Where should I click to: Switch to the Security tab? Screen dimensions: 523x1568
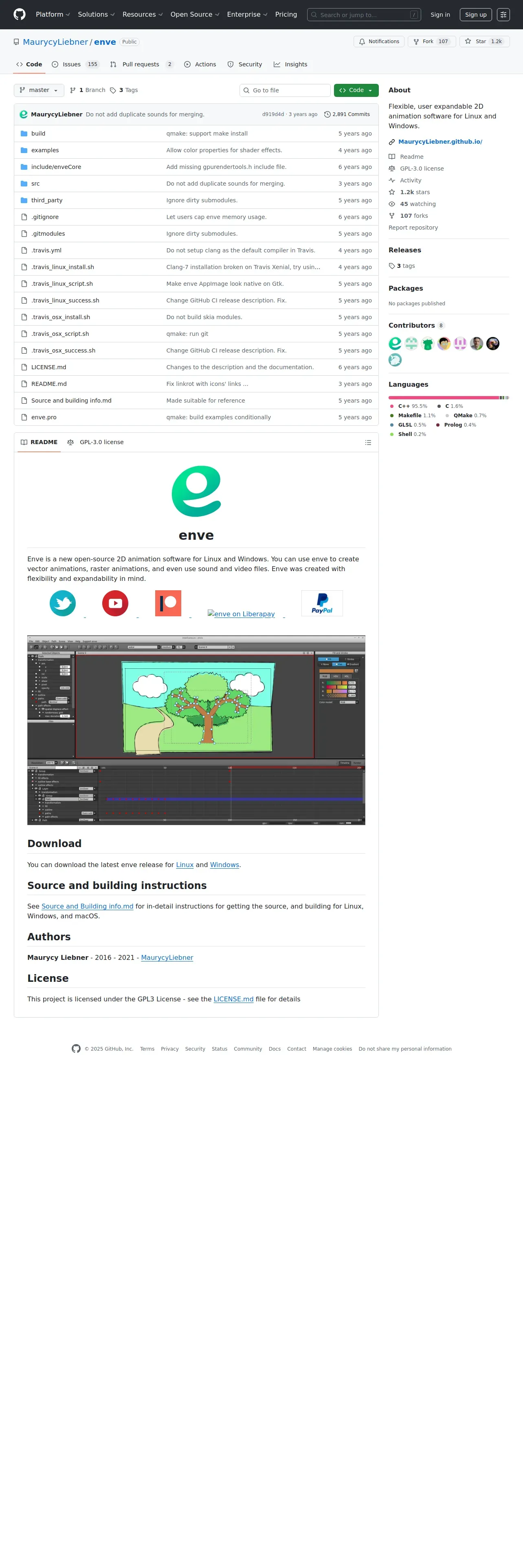(x=244, y=65)
